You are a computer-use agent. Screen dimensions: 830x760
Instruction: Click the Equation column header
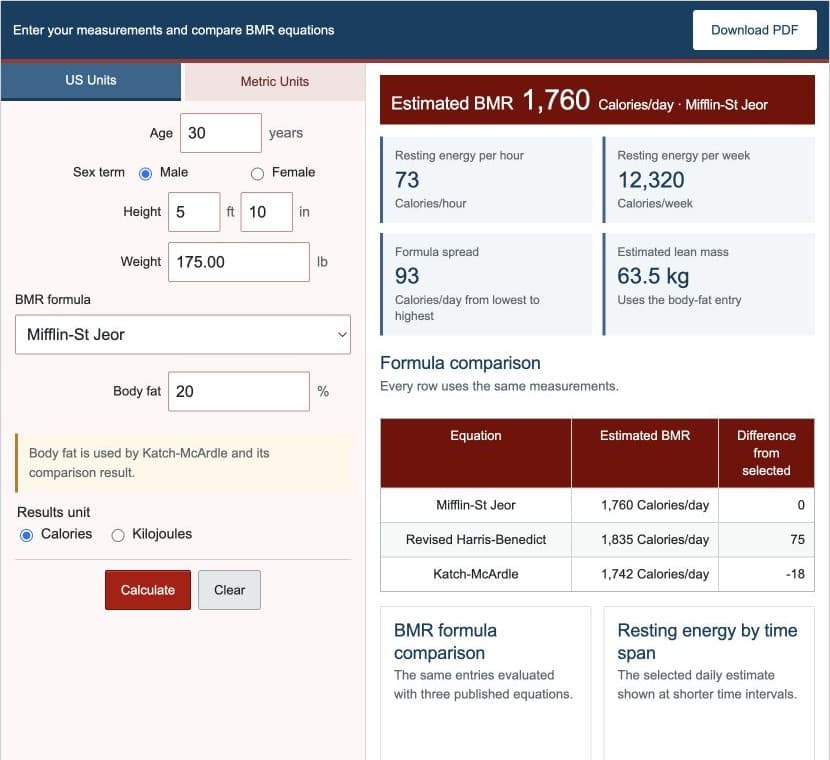[x=476, y=453]
